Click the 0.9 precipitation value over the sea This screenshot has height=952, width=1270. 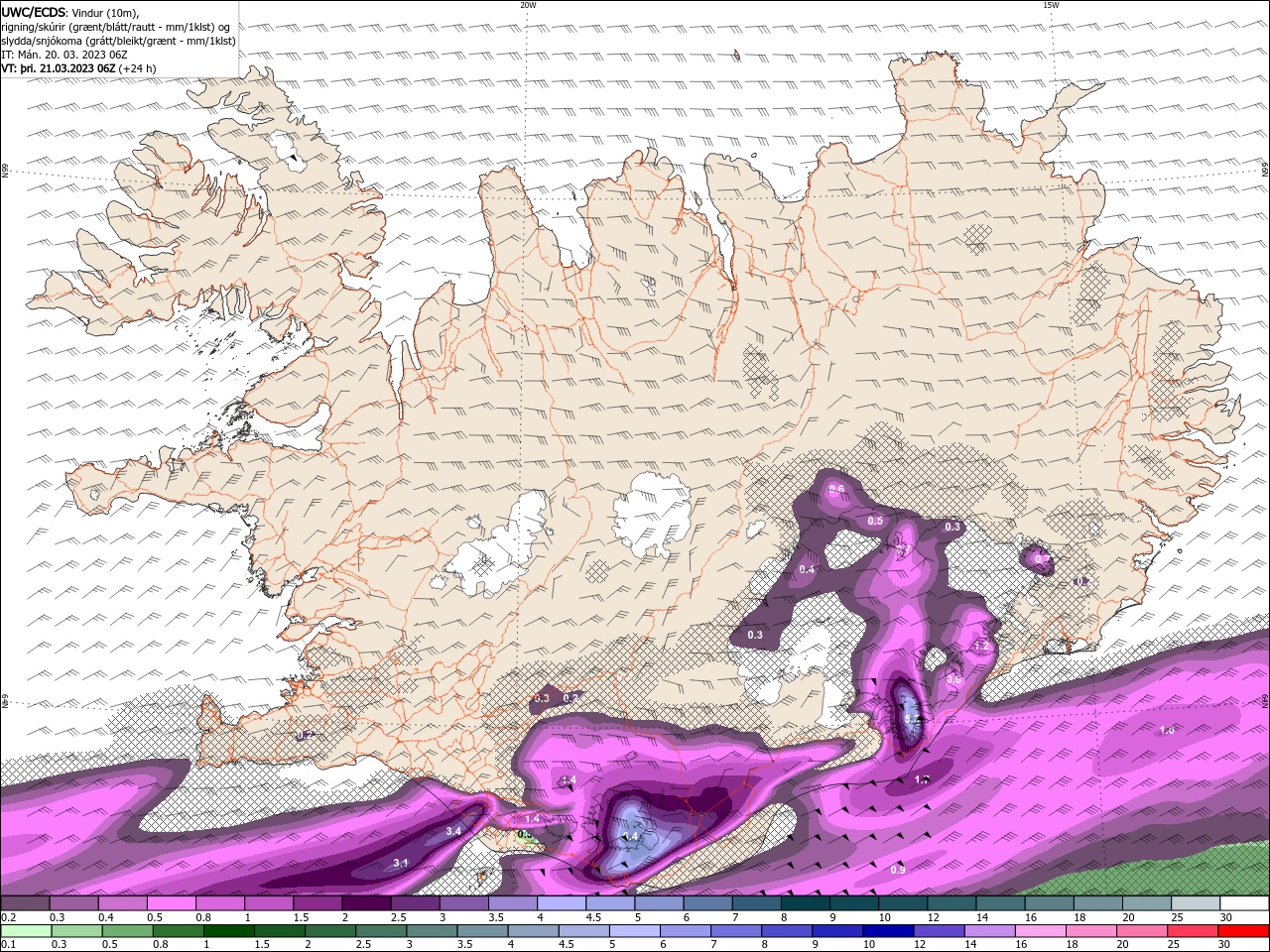pyautogui.click(x=897, y=870)
